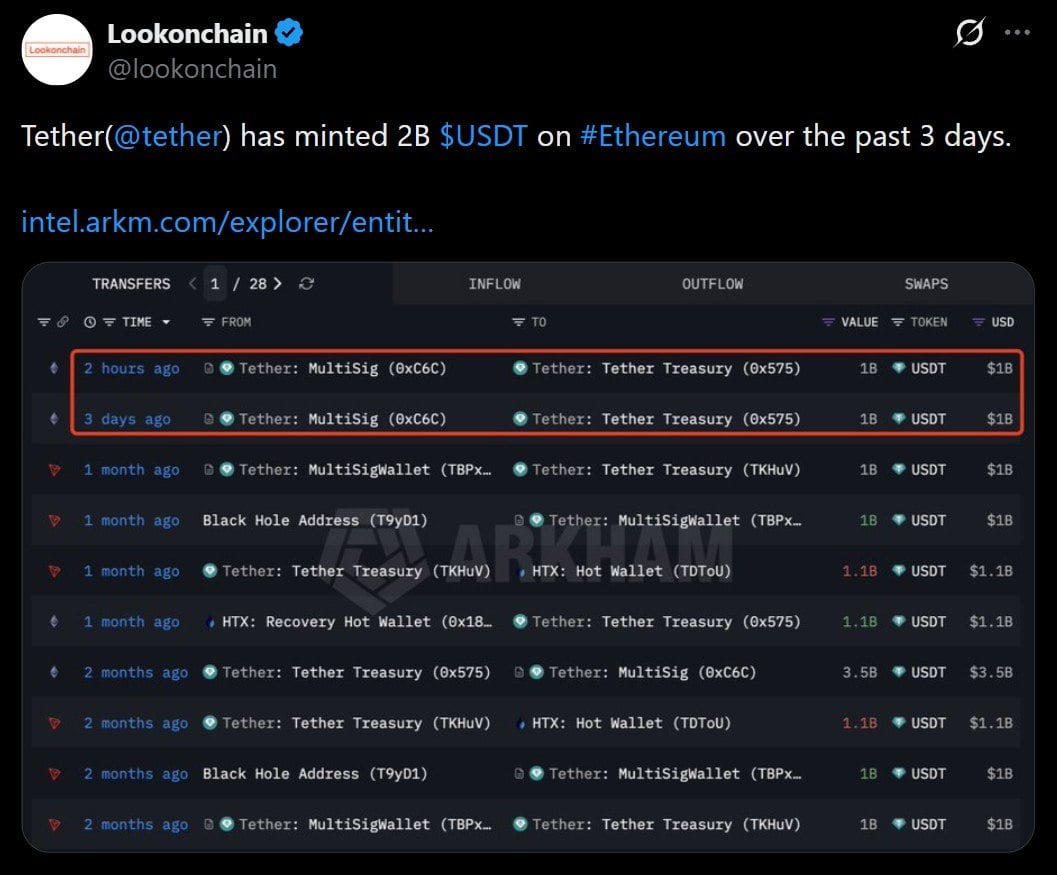Open the TIME sort dropdown arrow
1057x875 pixels.
(166, 322)
